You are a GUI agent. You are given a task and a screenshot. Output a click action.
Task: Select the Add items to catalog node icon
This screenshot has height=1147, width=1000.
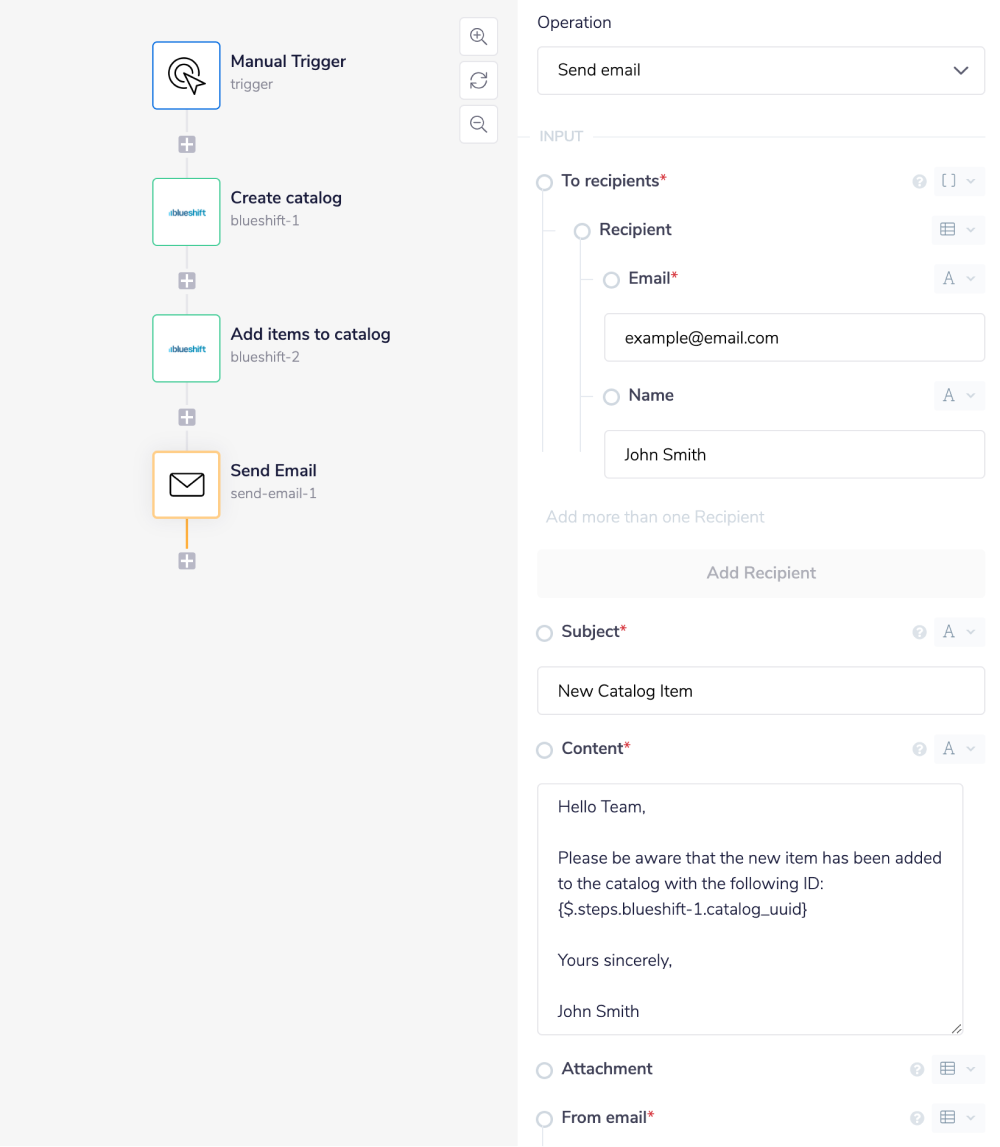coord(186,348)
